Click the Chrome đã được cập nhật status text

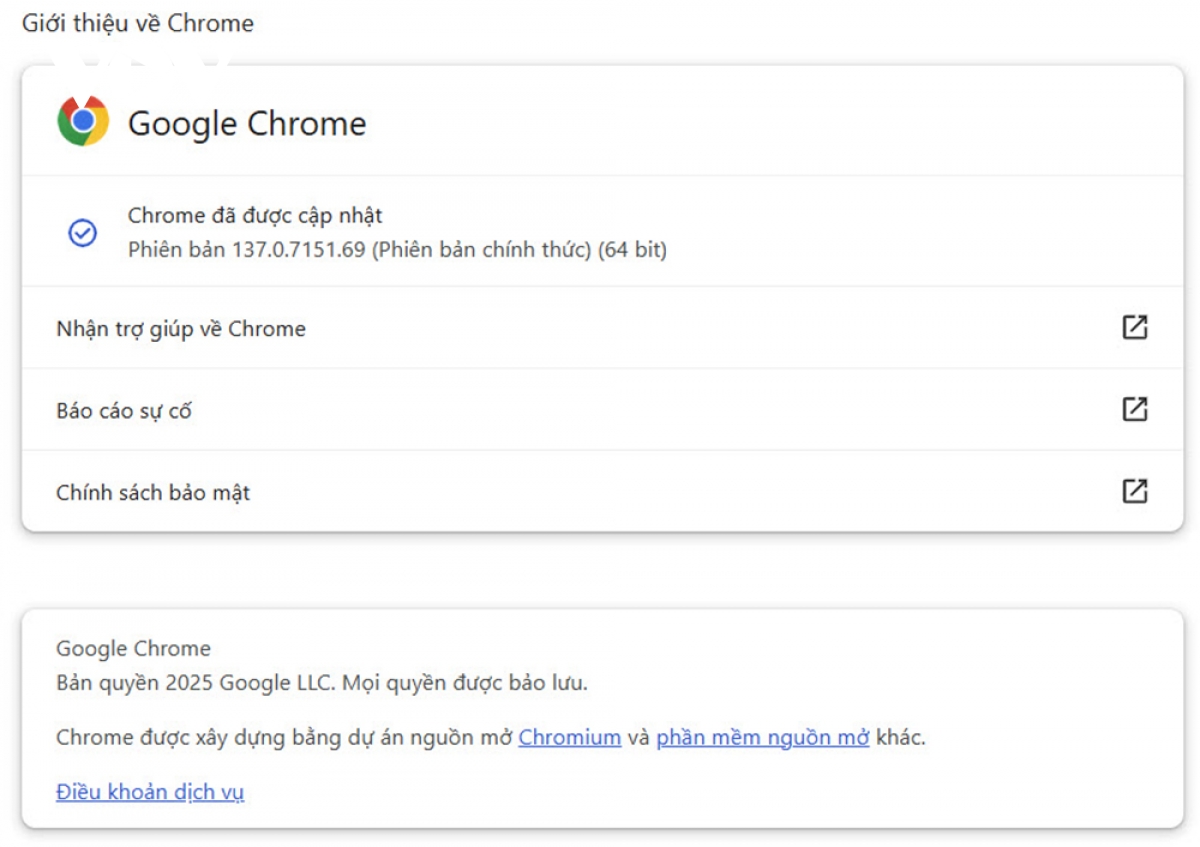255,215
